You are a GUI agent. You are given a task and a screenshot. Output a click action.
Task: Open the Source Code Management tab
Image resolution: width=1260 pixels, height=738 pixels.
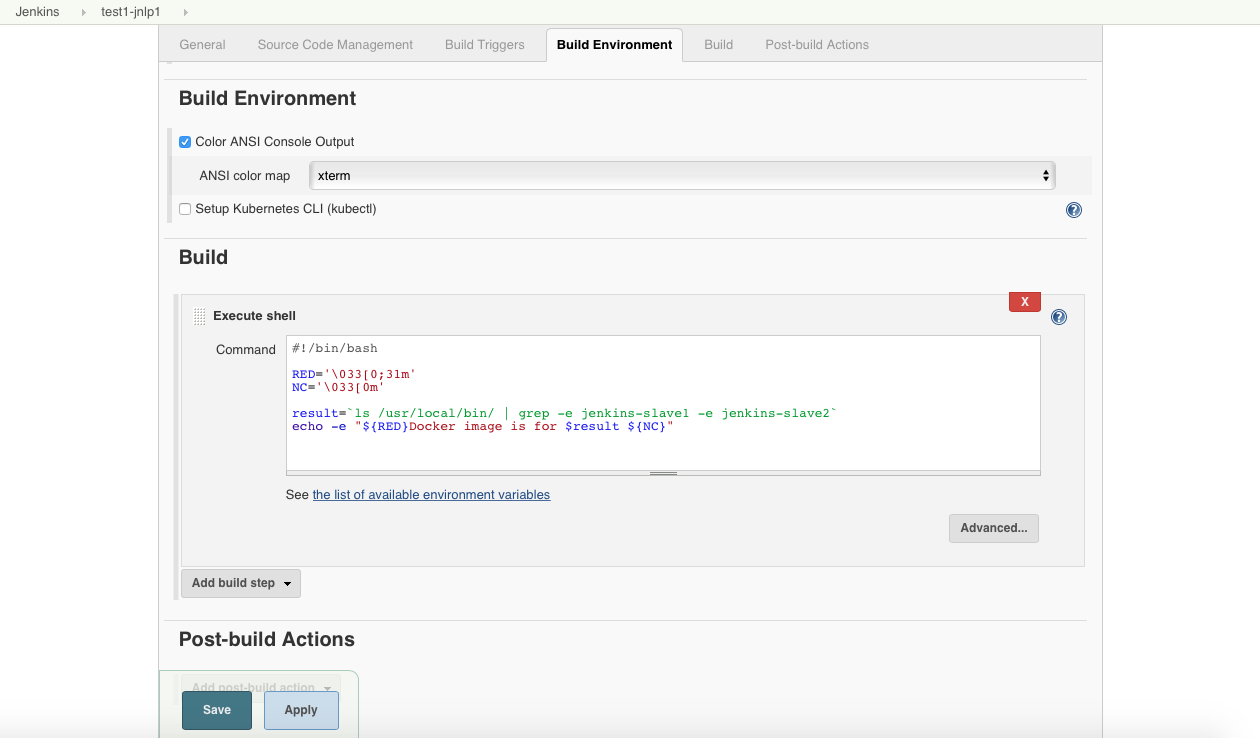(335, 45)
